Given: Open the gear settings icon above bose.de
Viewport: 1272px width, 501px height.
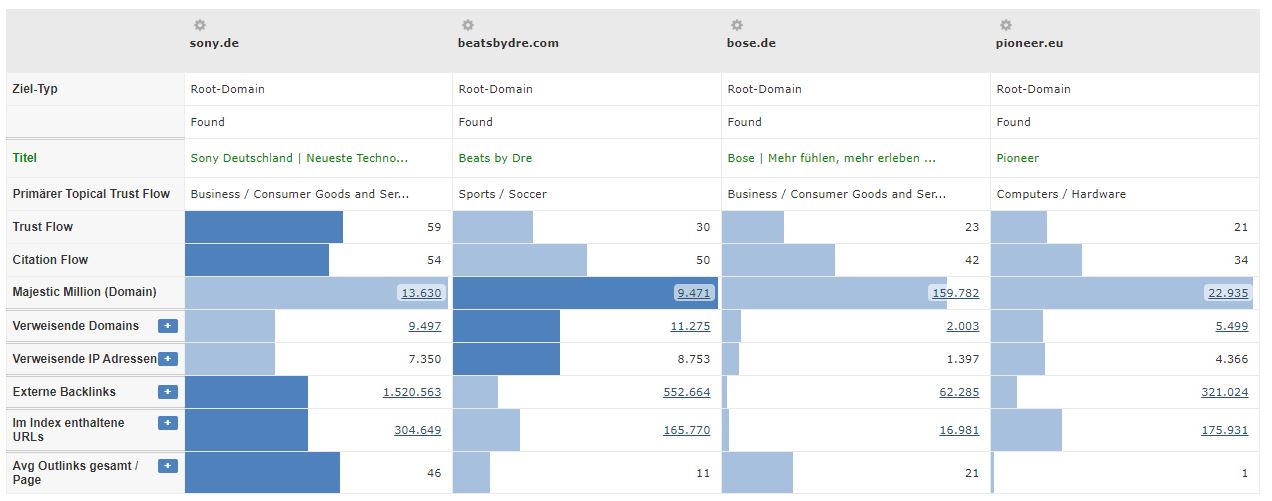Looking at the screenshot, I should point(737,25).
